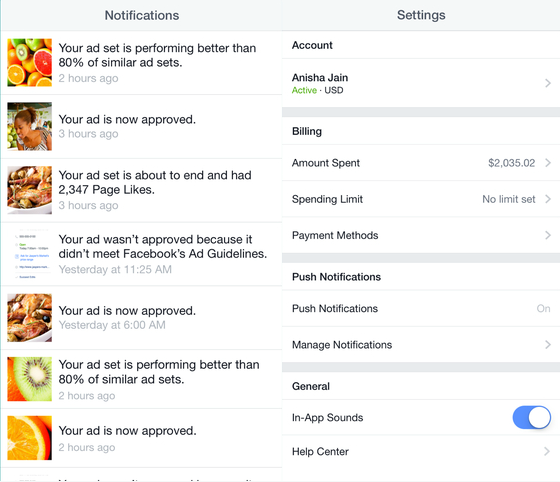Screen dimensions: 560x482
Task: Tap the $2,035.02 amount spent value
Action: coord(511,163)
